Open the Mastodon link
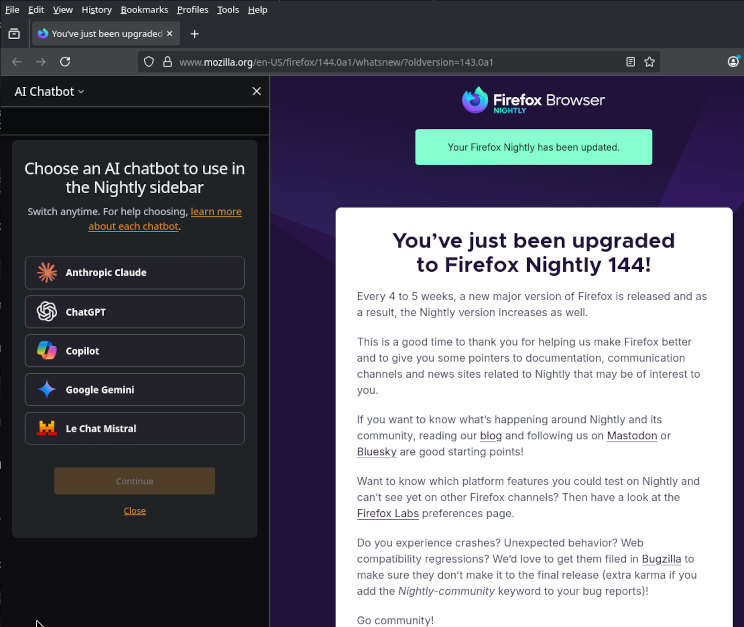The image size is (744, 627). [632, 436]
